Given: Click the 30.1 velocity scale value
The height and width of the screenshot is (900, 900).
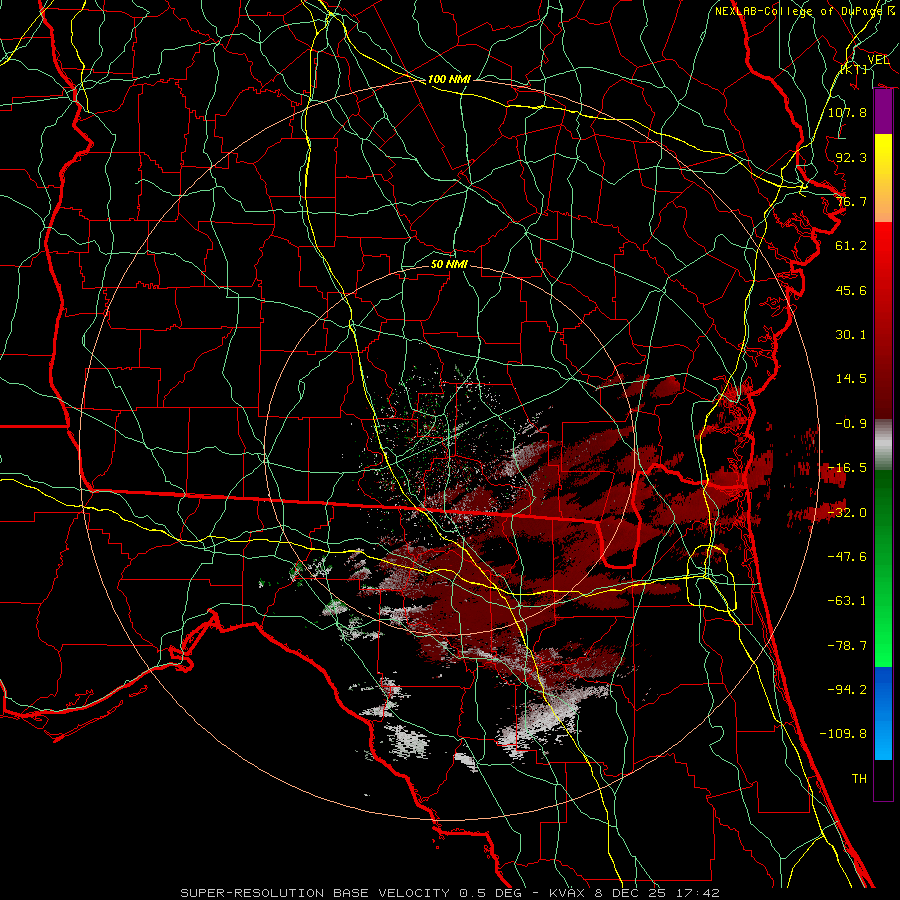Looking at the screenshot, I should click(851, 335).
